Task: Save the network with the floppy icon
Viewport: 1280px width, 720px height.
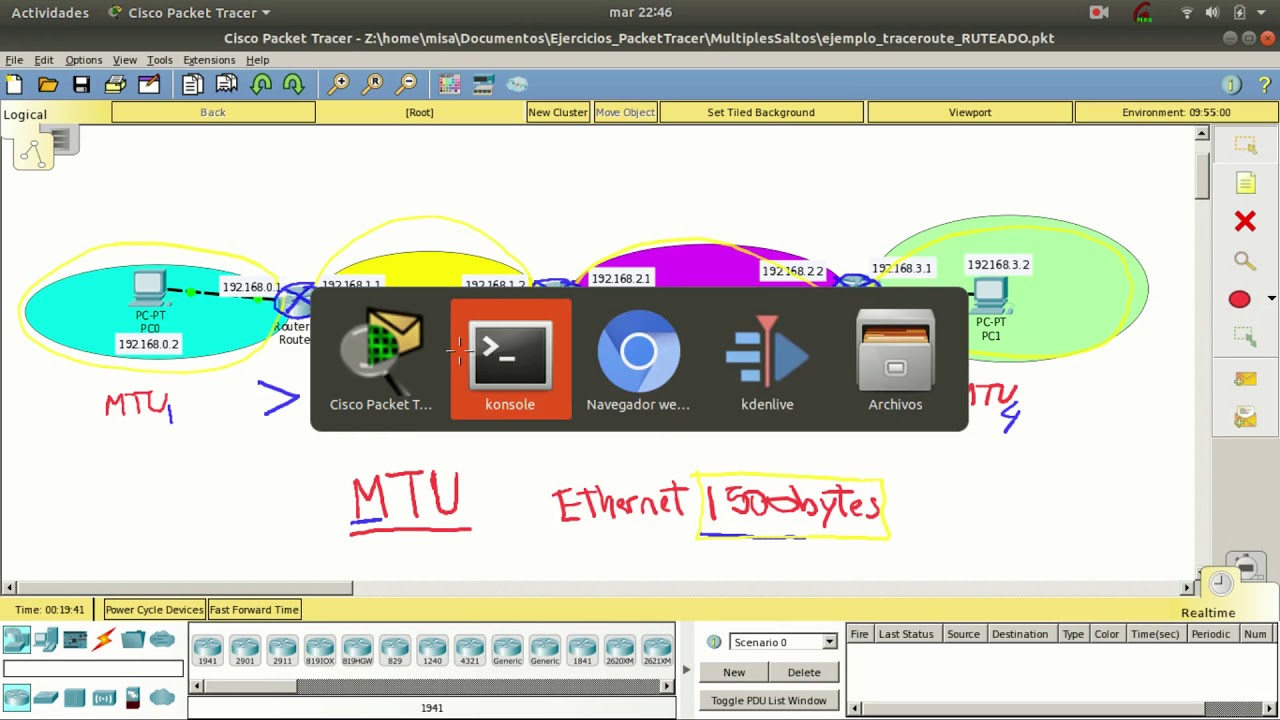Action: (x=81, y=85)
